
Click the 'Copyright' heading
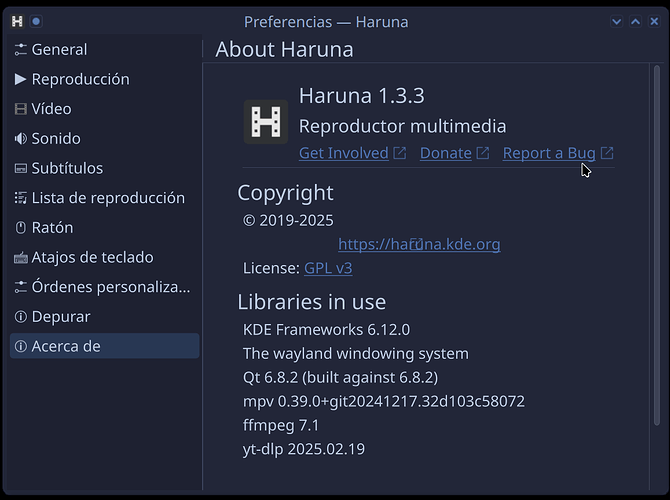coord(285,193)
